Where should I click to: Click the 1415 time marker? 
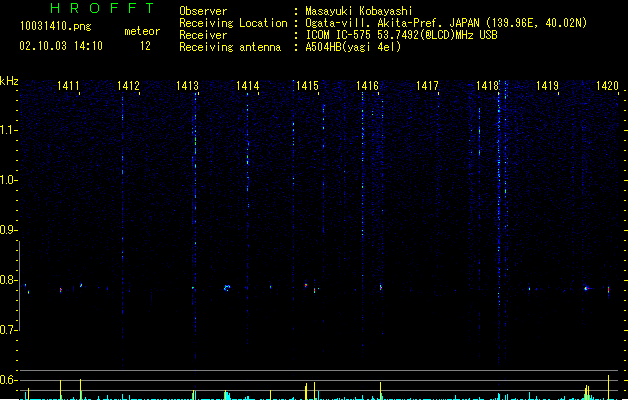[307, 86]
